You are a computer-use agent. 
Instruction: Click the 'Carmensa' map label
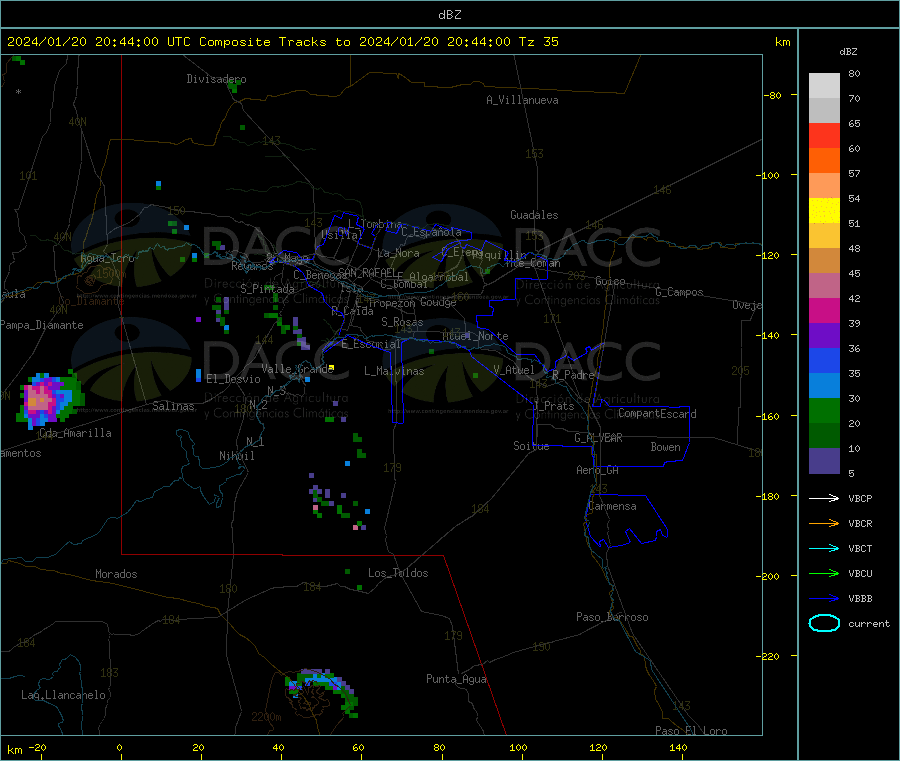click(x=612, y=506)
